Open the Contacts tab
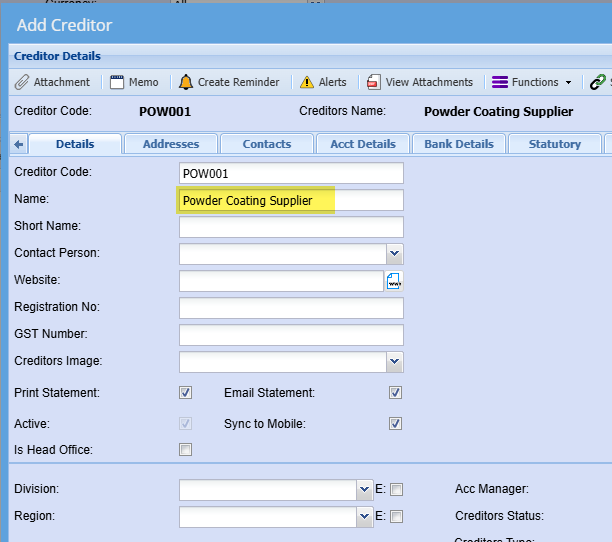The image size is (612, 542). pos(267,144)
